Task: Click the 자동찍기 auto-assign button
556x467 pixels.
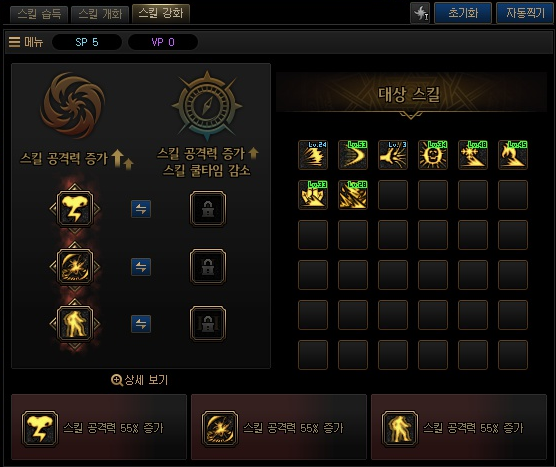Action: (524, 13)
